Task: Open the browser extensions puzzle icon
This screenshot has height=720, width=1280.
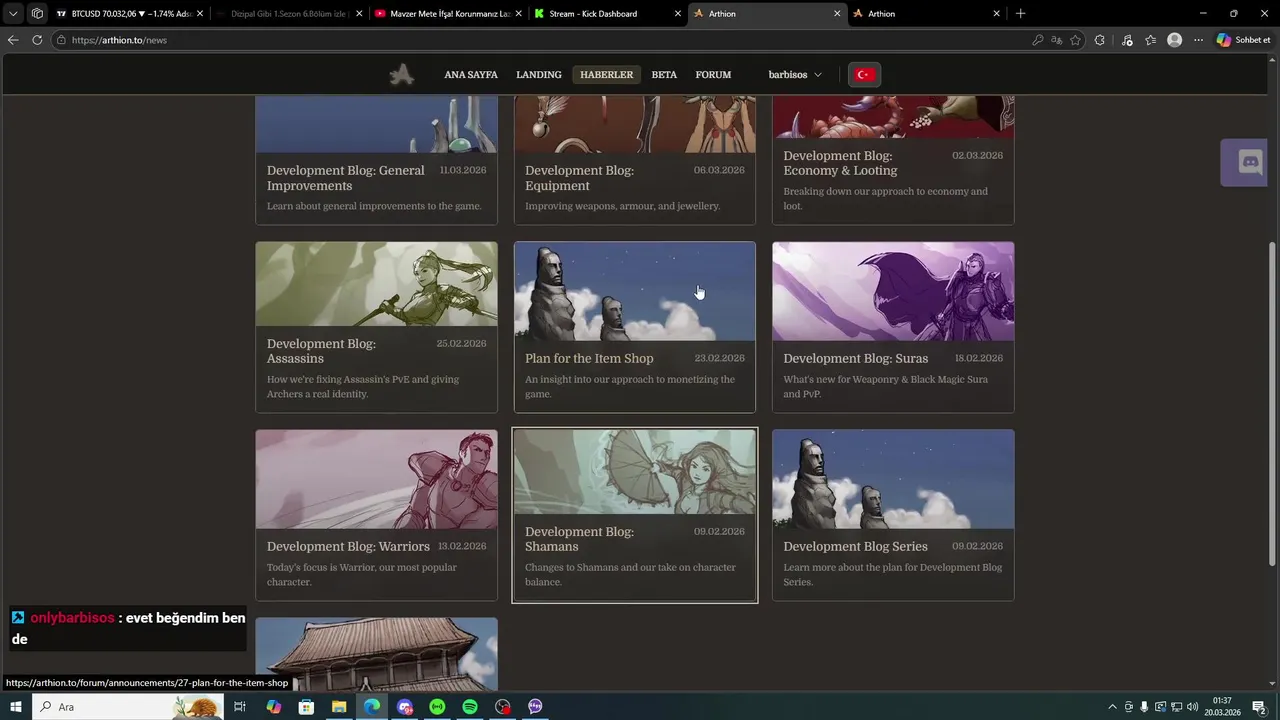Action: point(1100,40)
